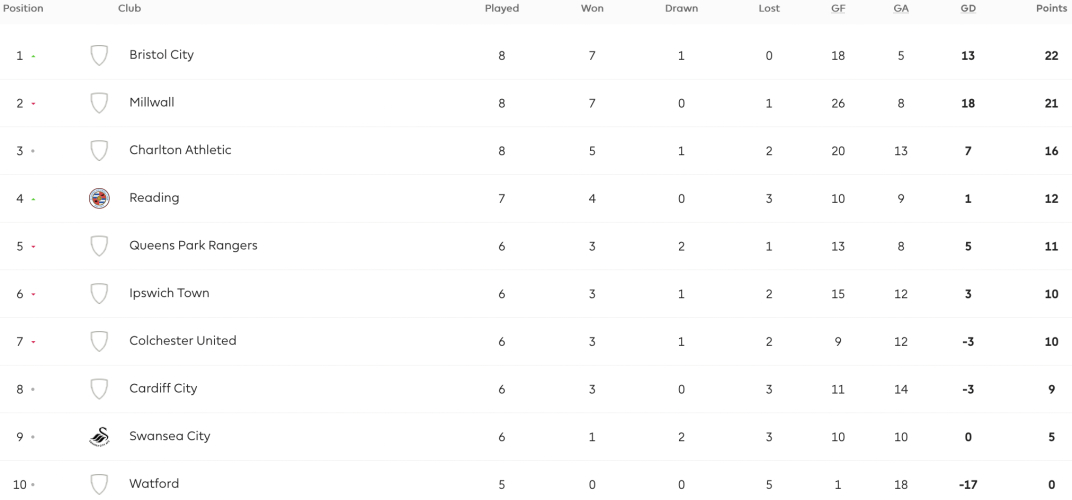Click the Charlton Athletic shield icon

(99, 151)
